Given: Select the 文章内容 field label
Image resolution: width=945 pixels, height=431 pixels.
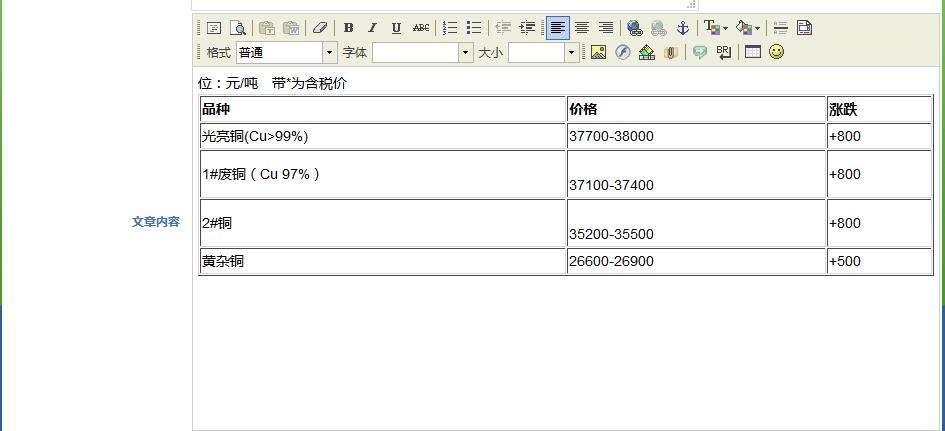Looking at the screenshot, I should coord(155,222).
